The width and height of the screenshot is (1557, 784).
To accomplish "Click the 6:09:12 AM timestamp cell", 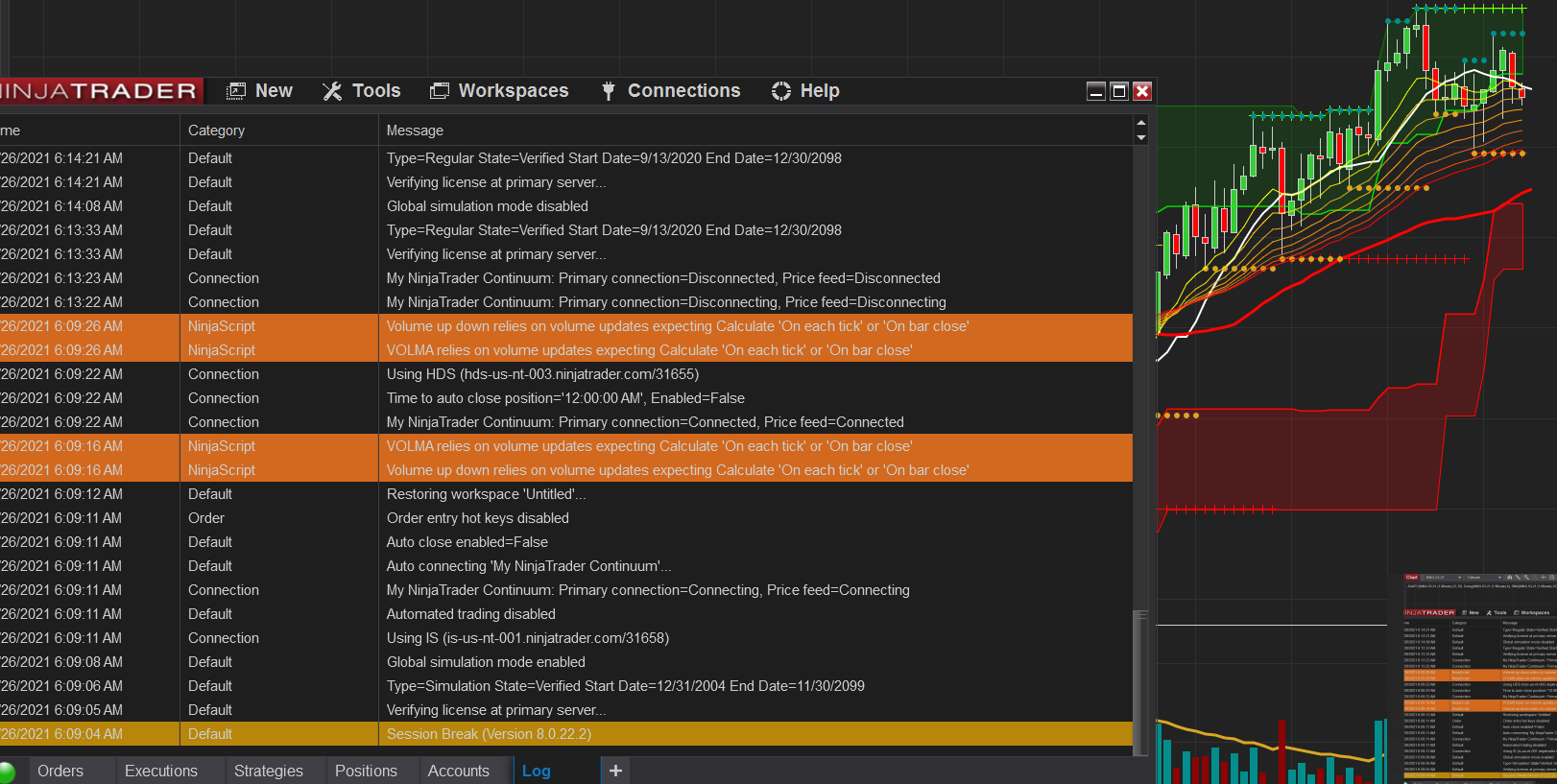I will tap(61, 494).
